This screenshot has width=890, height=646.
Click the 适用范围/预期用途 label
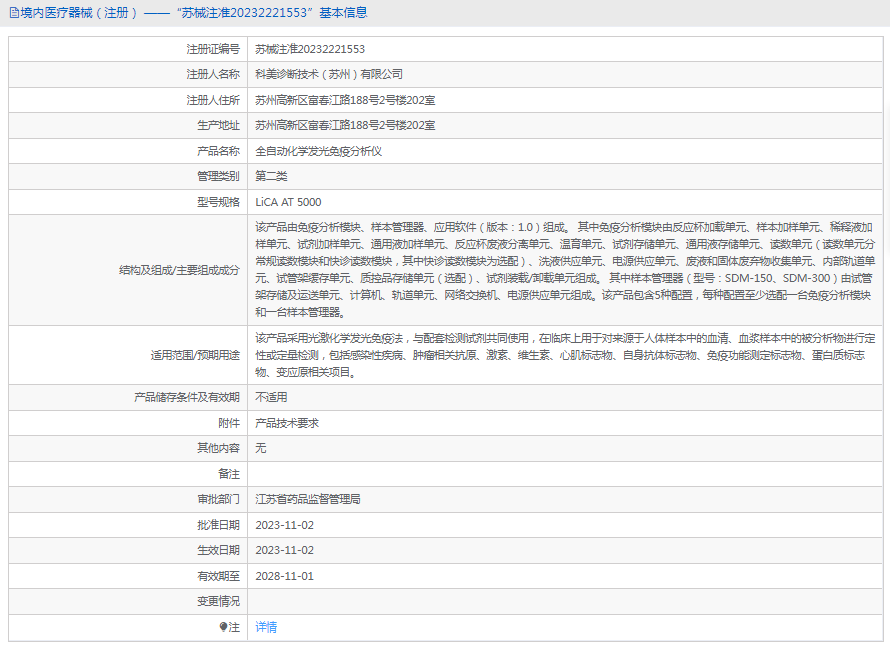coord(195,355)
